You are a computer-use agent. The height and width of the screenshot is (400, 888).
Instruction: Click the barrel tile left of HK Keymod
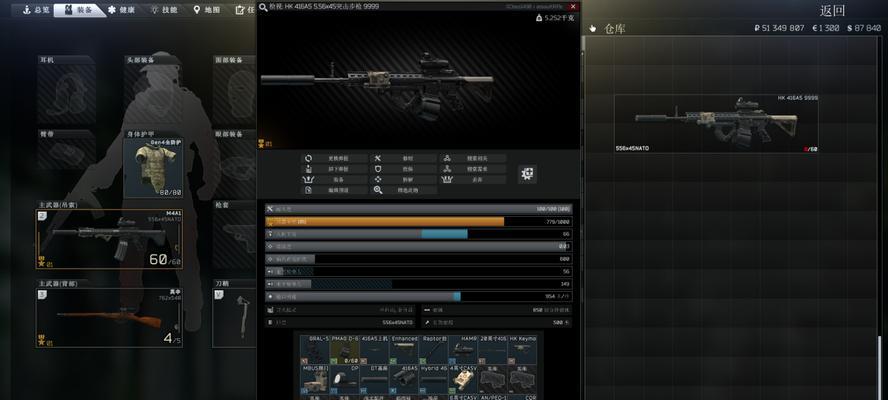492,350
